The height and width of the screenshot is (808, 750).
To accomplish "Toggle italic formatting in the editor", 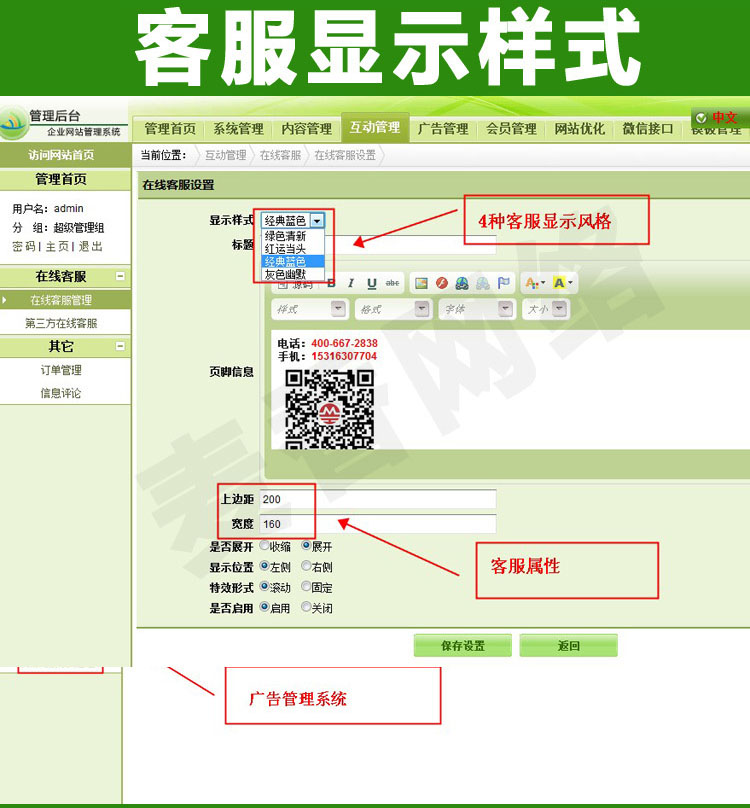I will coord(351,283).
